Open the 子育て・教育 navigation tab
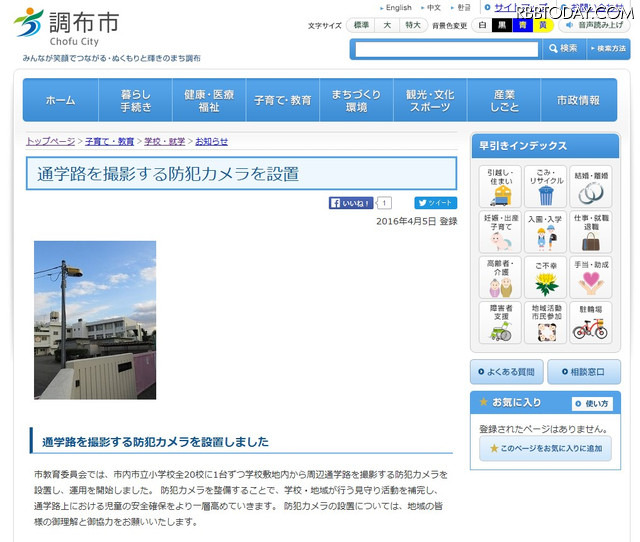 tap(283, 100)
